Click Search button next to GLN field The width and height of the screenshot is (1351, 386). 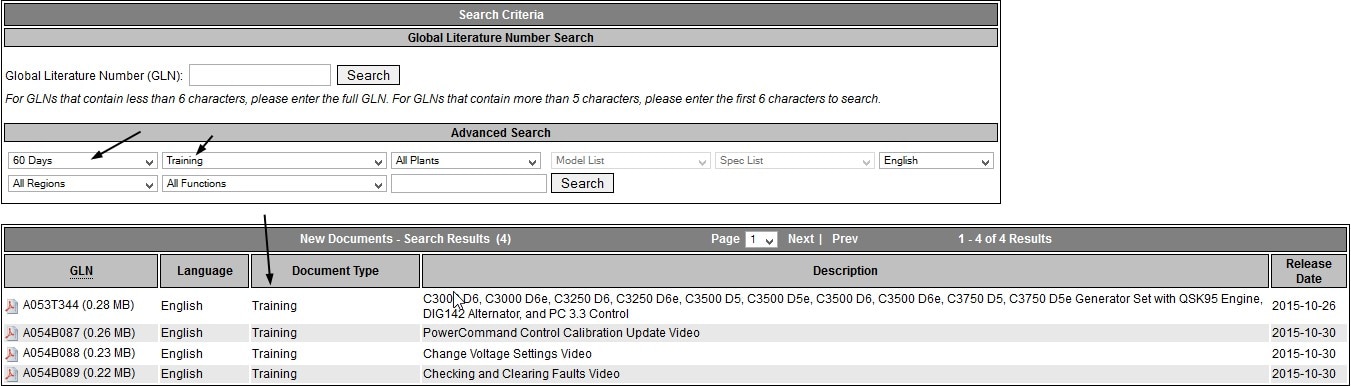click(x=368, y=75)
